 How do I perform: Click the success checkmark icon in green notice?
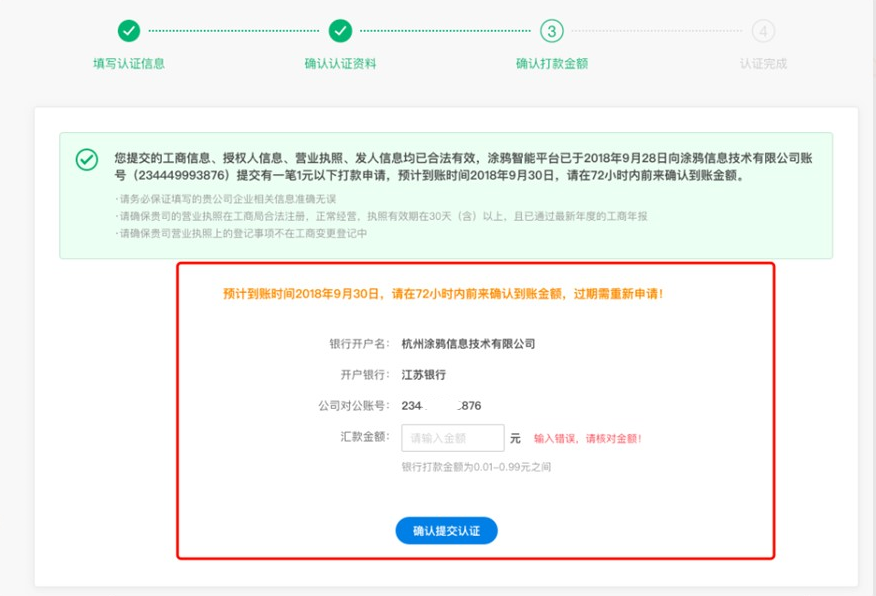click(x=87, y=160)
